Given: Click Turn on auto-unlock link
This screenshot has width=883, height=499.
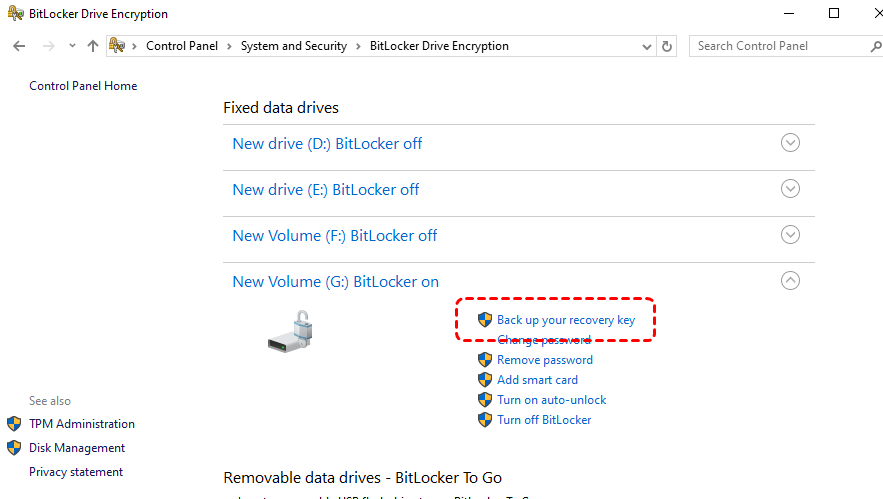Looking at the screenshot, I should (552, 400).
